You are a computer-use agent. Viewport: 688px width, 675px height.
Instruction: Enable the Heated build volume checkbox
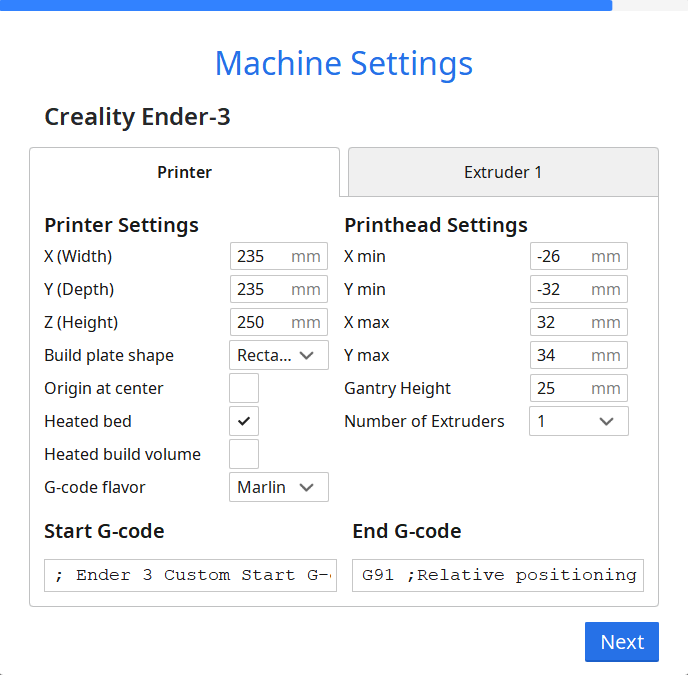tap(244, 454)
